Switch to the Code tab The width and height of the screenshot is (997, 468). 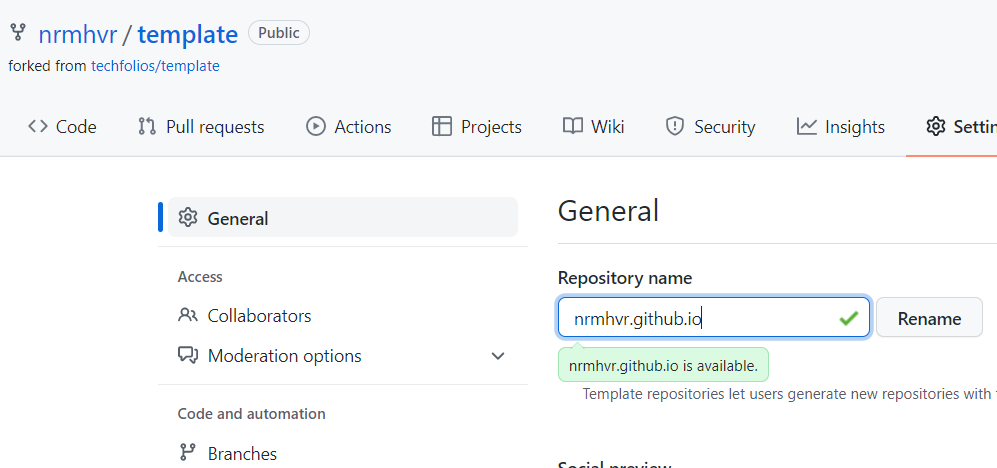[x=62, y=127]
